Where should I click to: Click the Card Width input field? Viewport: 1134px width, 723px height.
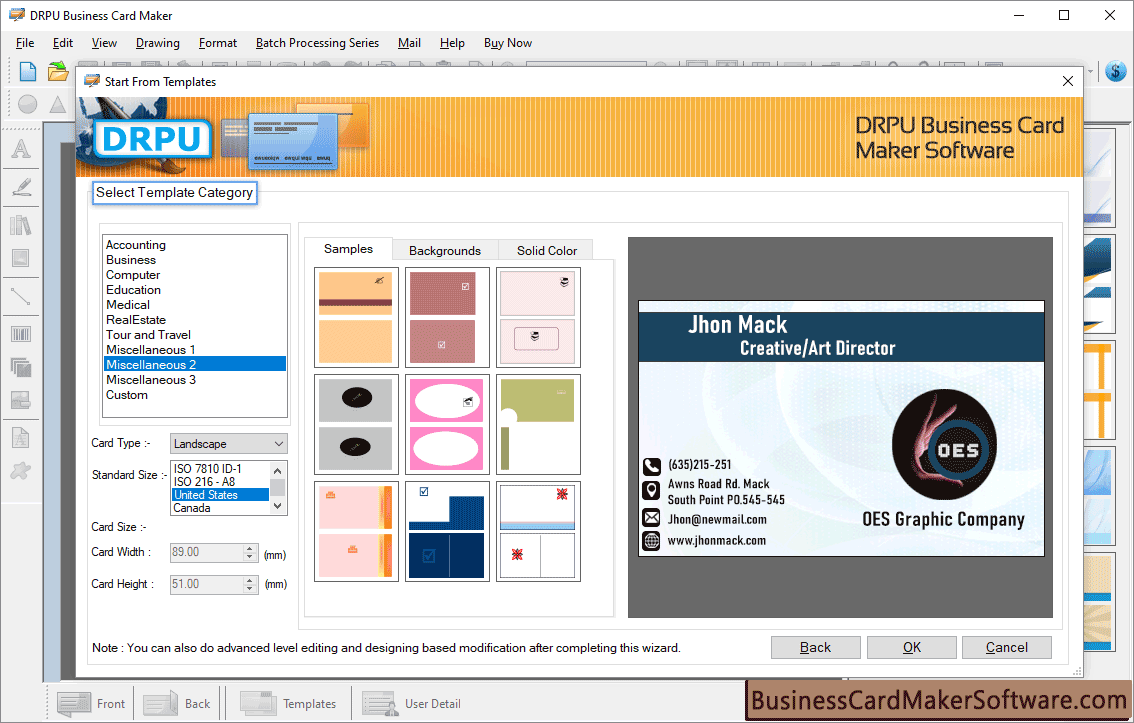pyautogui.click(x=207, y=552)
